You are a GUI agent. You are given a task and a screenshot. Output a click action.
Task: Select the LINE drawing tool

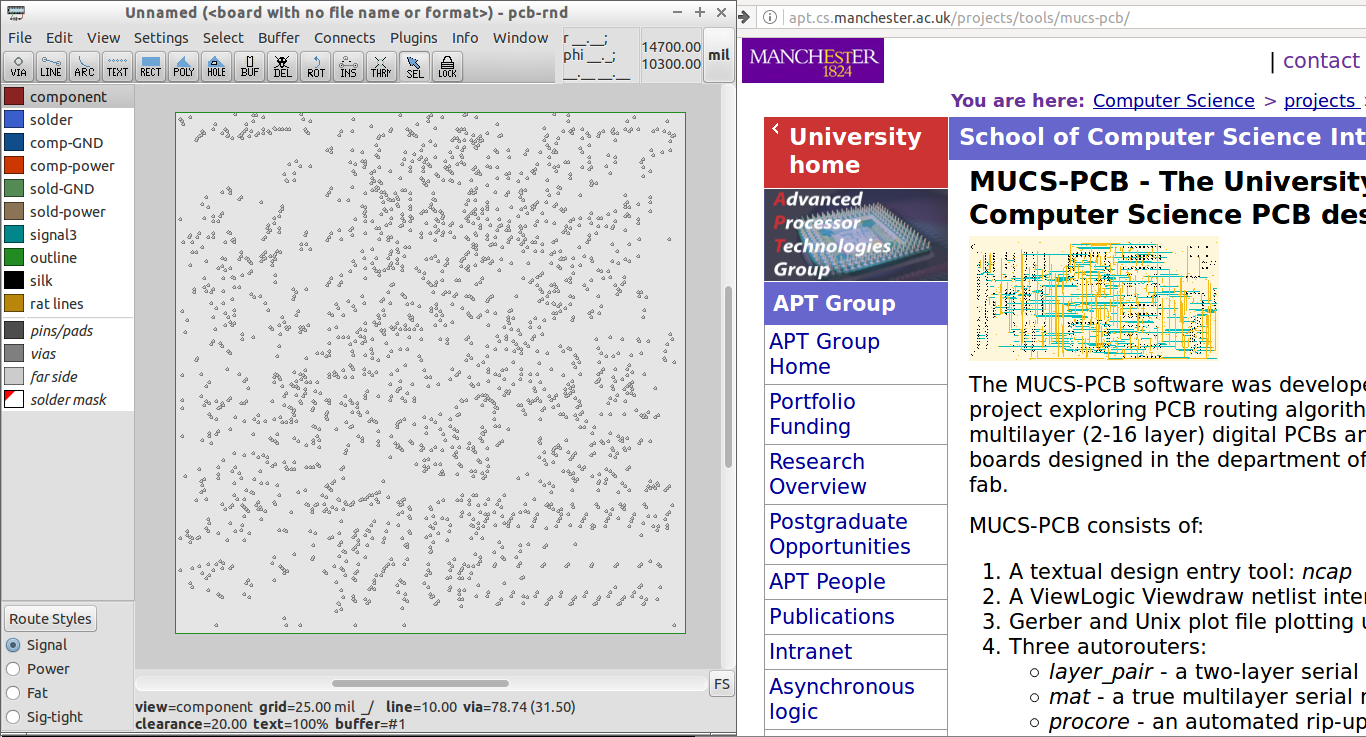(x=51, y=67)
